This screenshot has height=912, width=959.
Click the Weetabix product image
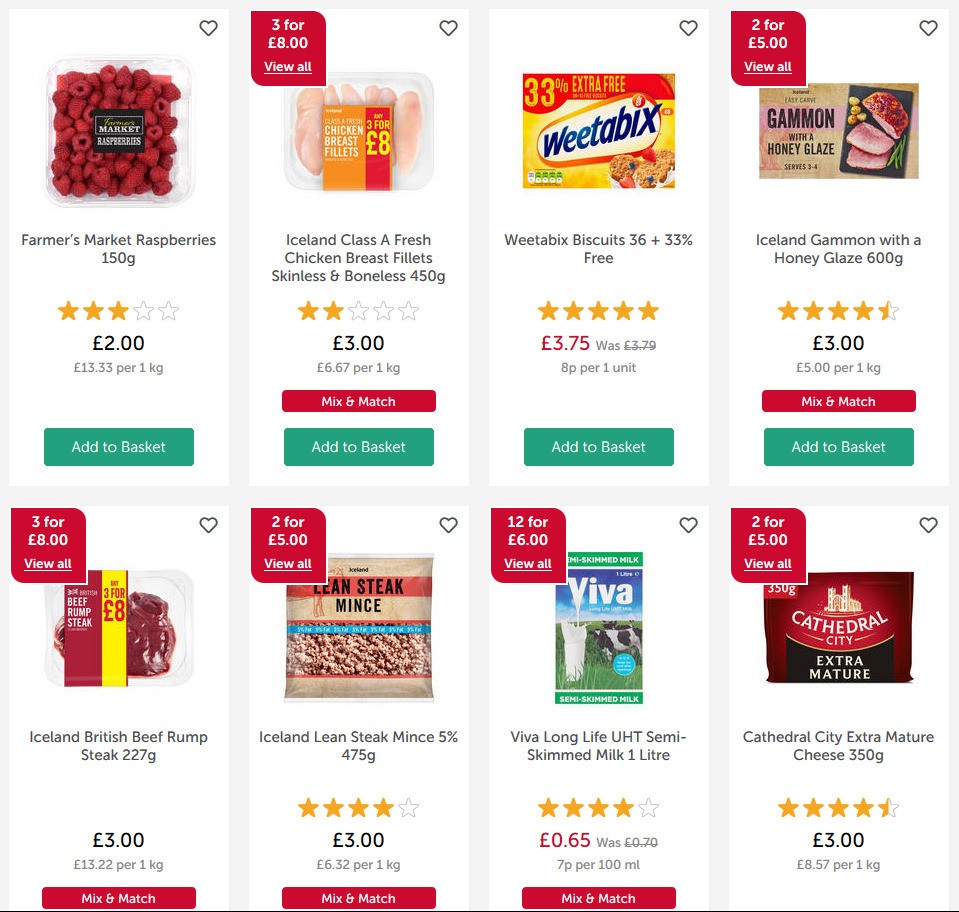(598, 130)
